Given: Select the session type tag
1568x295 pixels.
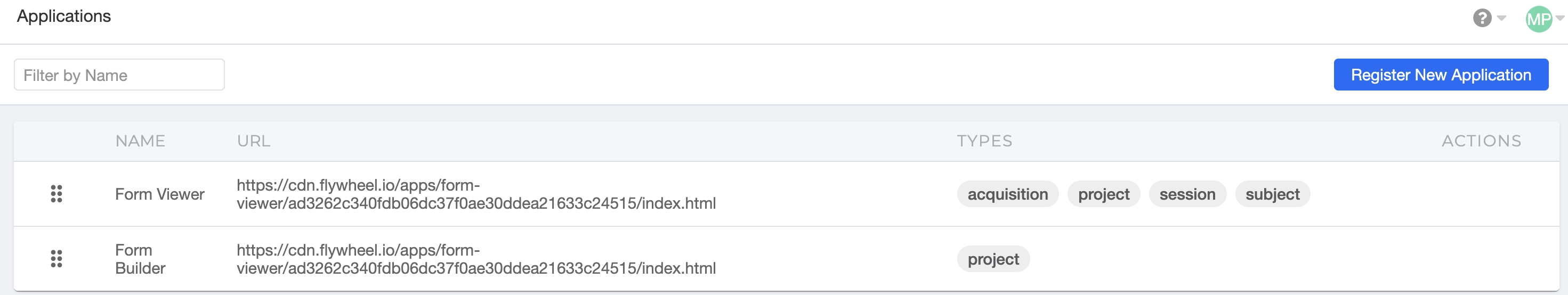Looking at the screenshot, I should click(1187, 194).
